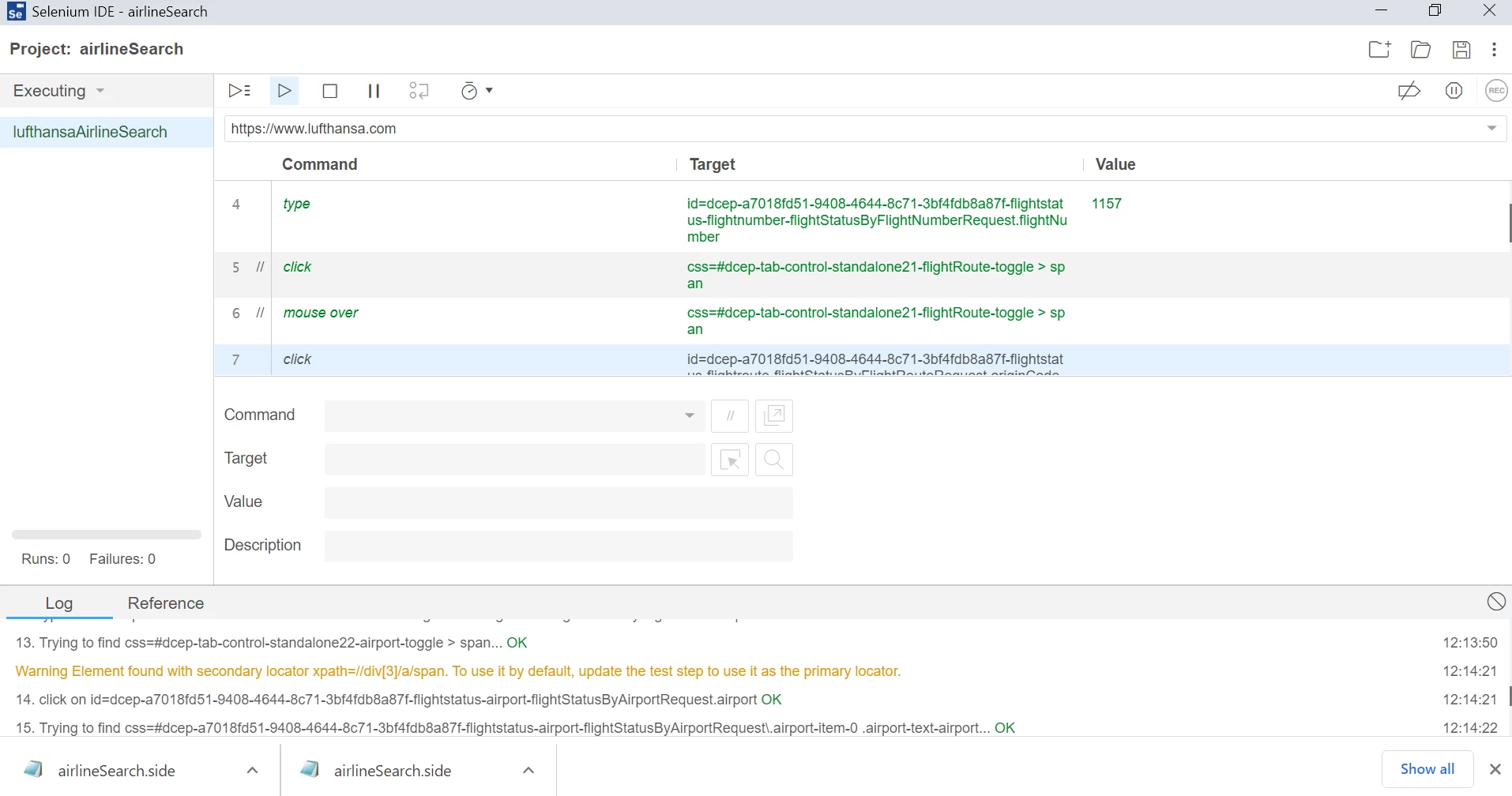This screenshot has width=1512, height=796.
Task: Click the Target column header
Action: click(x=713, y=164)
